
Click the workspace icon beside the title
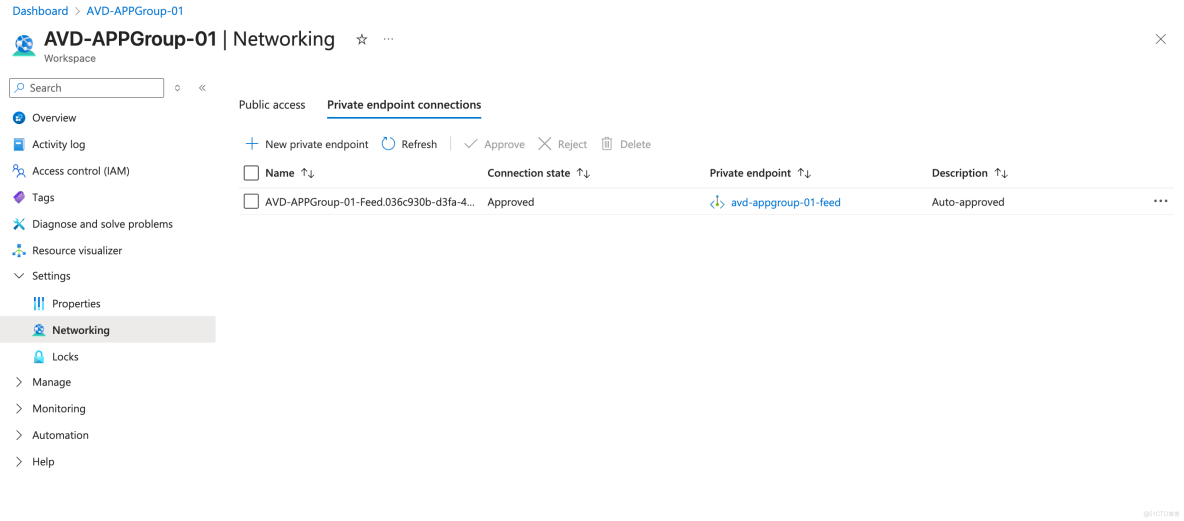[24, 45]
